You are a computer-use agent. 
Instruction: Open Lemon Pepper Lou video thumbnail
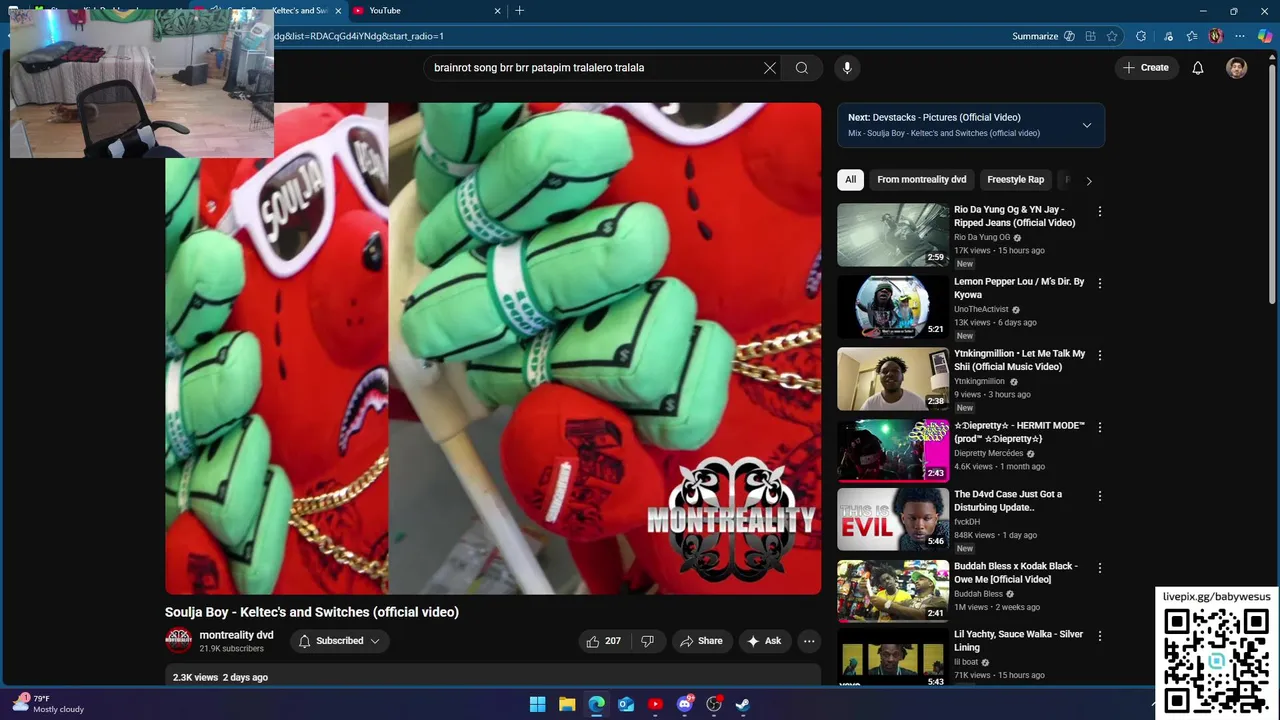pos(893,307)
